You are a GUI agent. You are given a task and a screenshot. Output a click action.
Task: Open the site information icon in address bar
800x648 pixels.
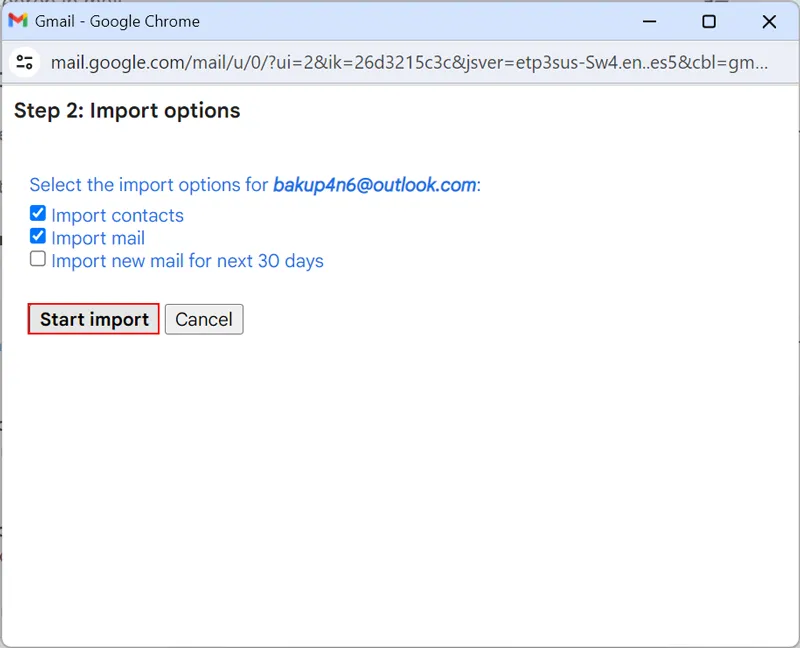point(25,63)
